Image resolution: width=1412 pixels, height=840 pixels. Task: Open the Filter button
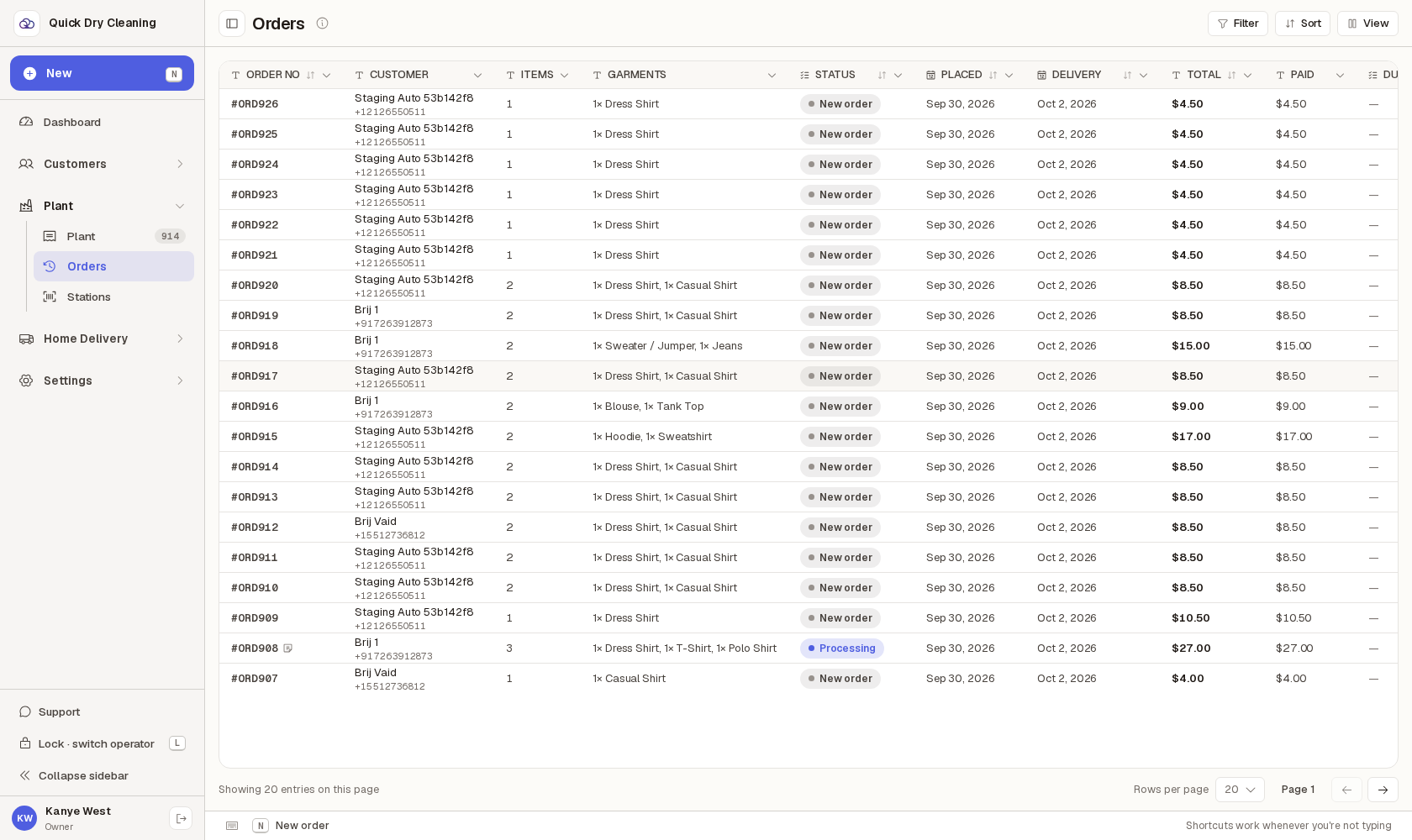coord(1238,24)
